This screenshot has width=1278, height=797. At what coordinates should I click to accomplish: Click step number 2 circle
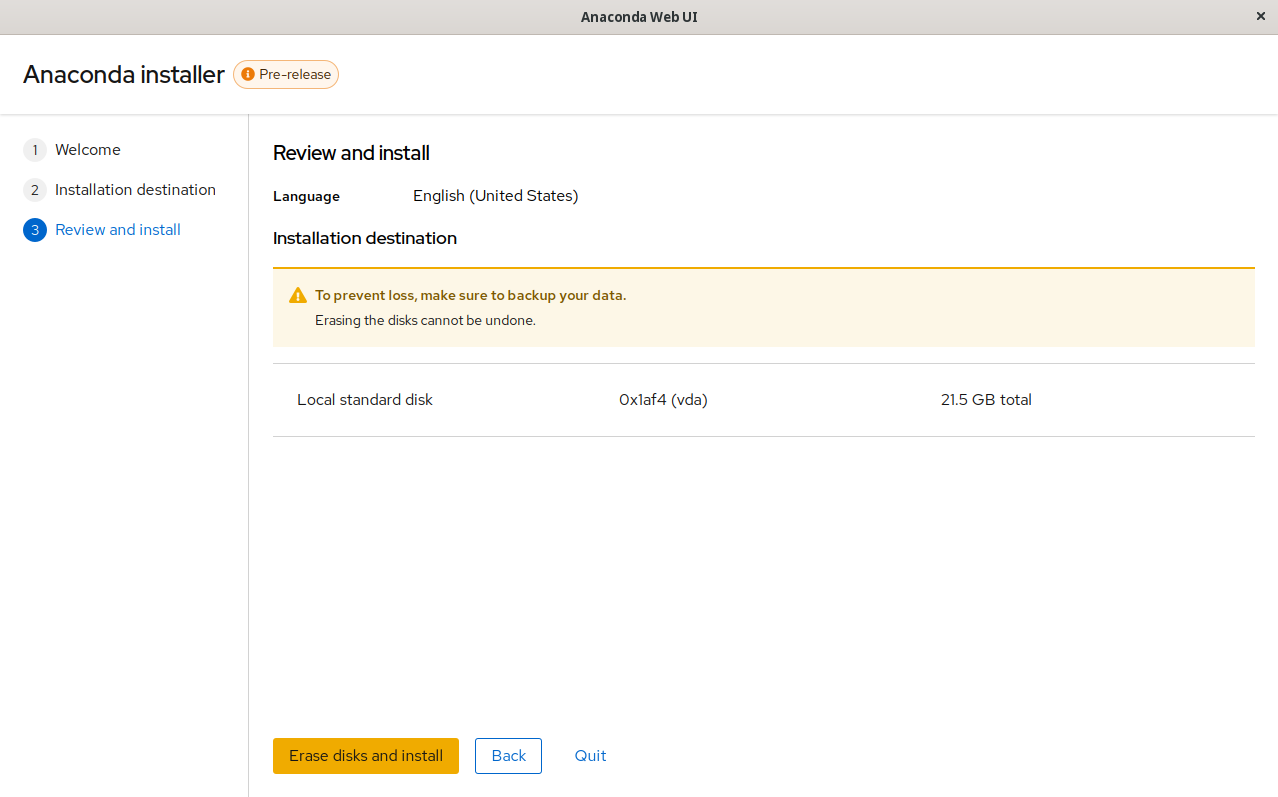click(x=35, y=190)
